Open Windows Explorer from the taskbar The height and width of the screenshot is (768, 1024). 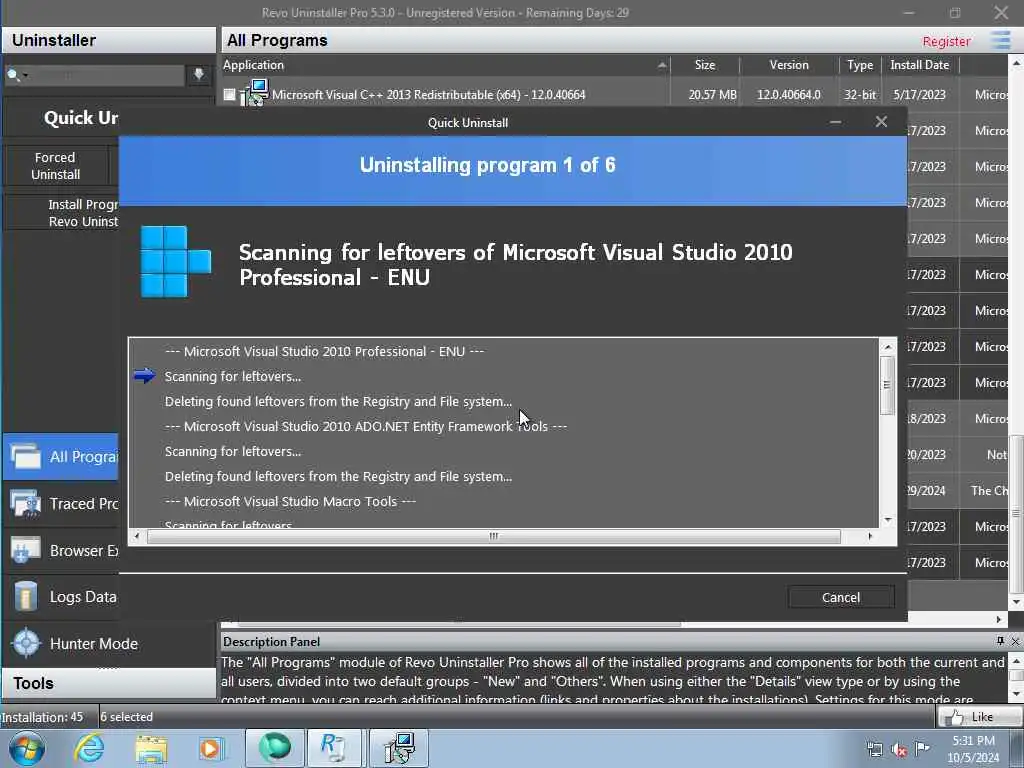pyautogui.click(x=151, y=748)
